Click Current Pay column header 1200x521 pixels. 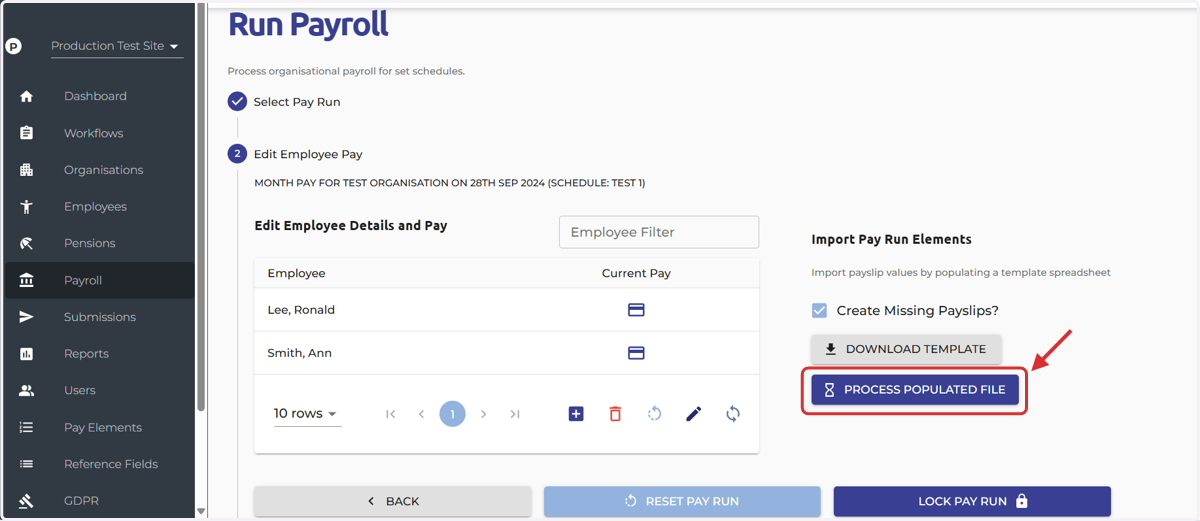point(636,273)
